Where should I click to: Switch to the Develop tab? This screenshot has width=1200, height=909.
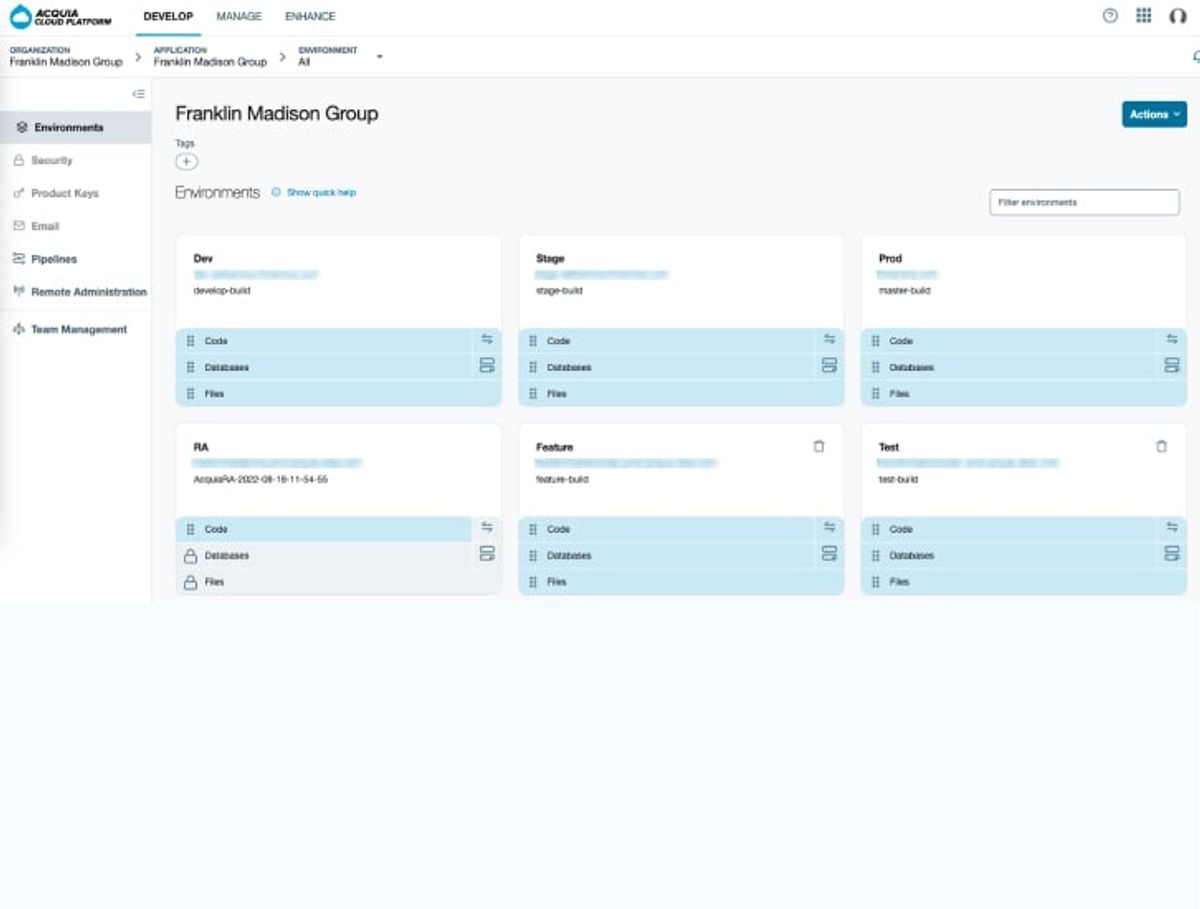168,16
